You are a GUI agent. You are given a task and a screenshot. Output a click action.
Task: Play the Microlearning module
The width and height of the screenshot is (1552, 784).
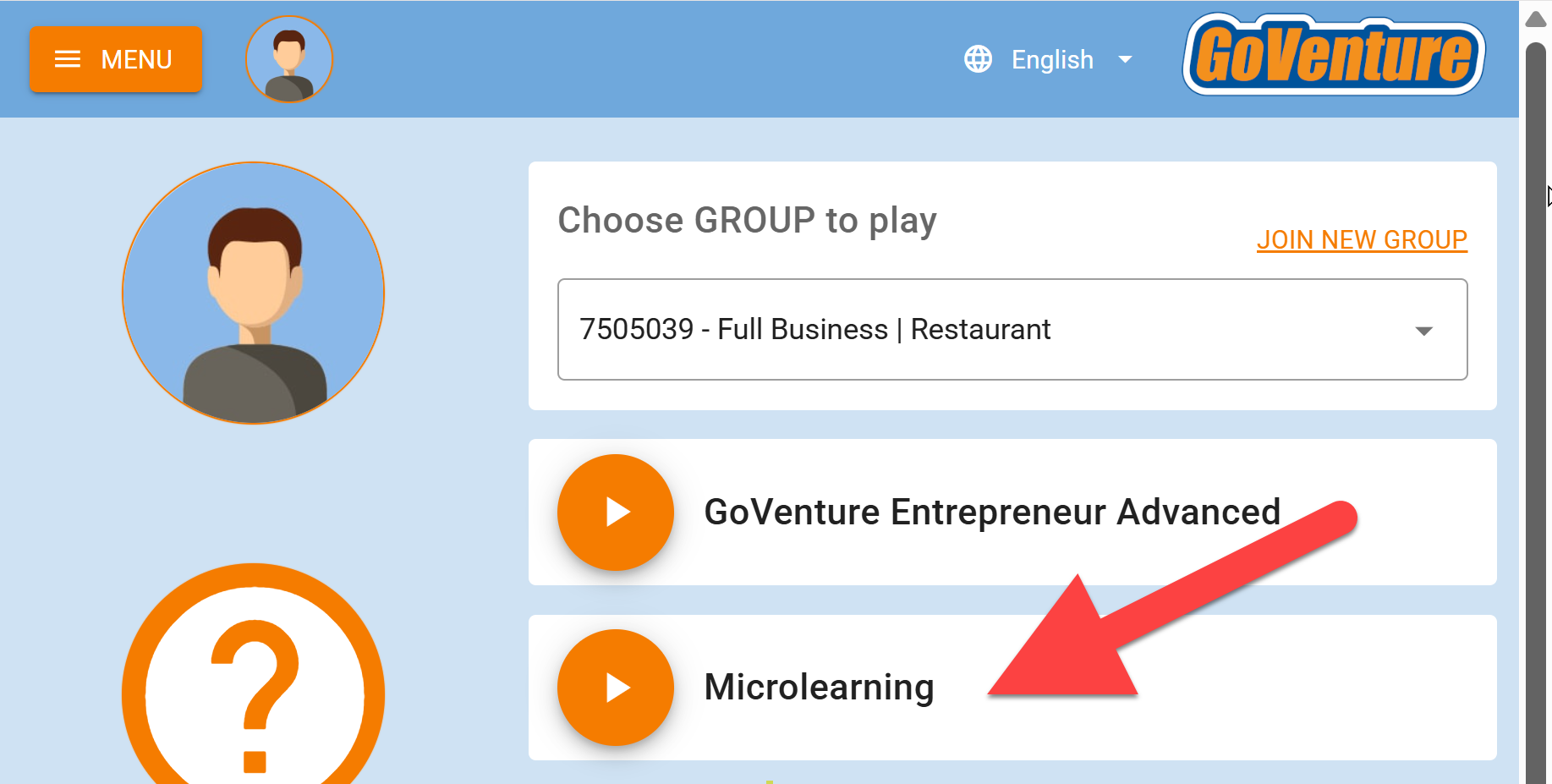[616, 688]
